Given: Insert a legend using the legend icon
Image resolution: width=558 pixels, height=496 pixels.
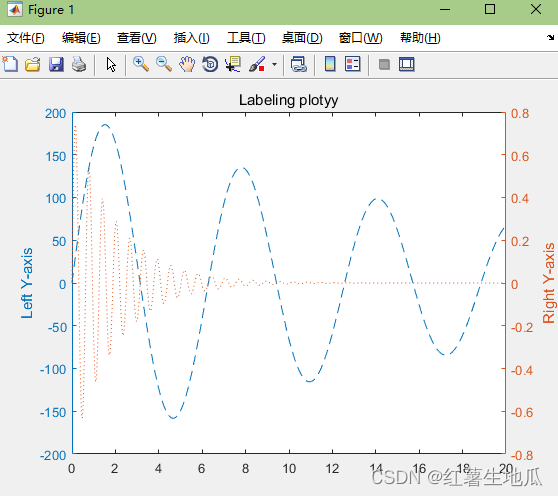Looking at the screenshot, I should 353,64.
